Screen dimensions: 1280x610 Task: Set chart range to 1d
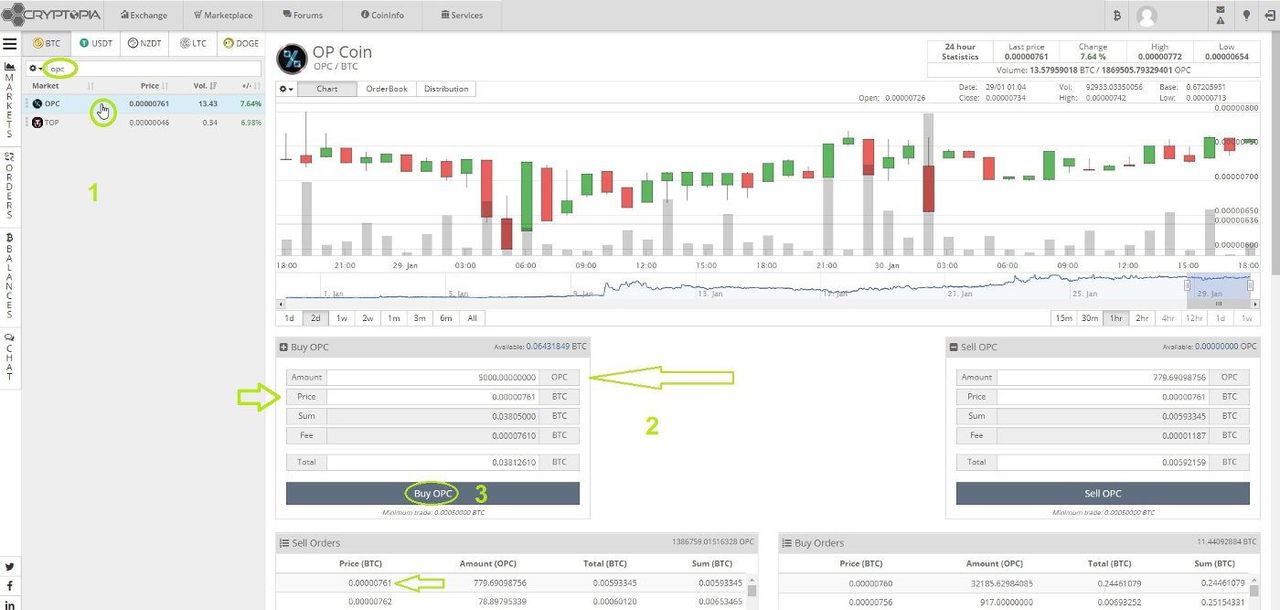289,318
